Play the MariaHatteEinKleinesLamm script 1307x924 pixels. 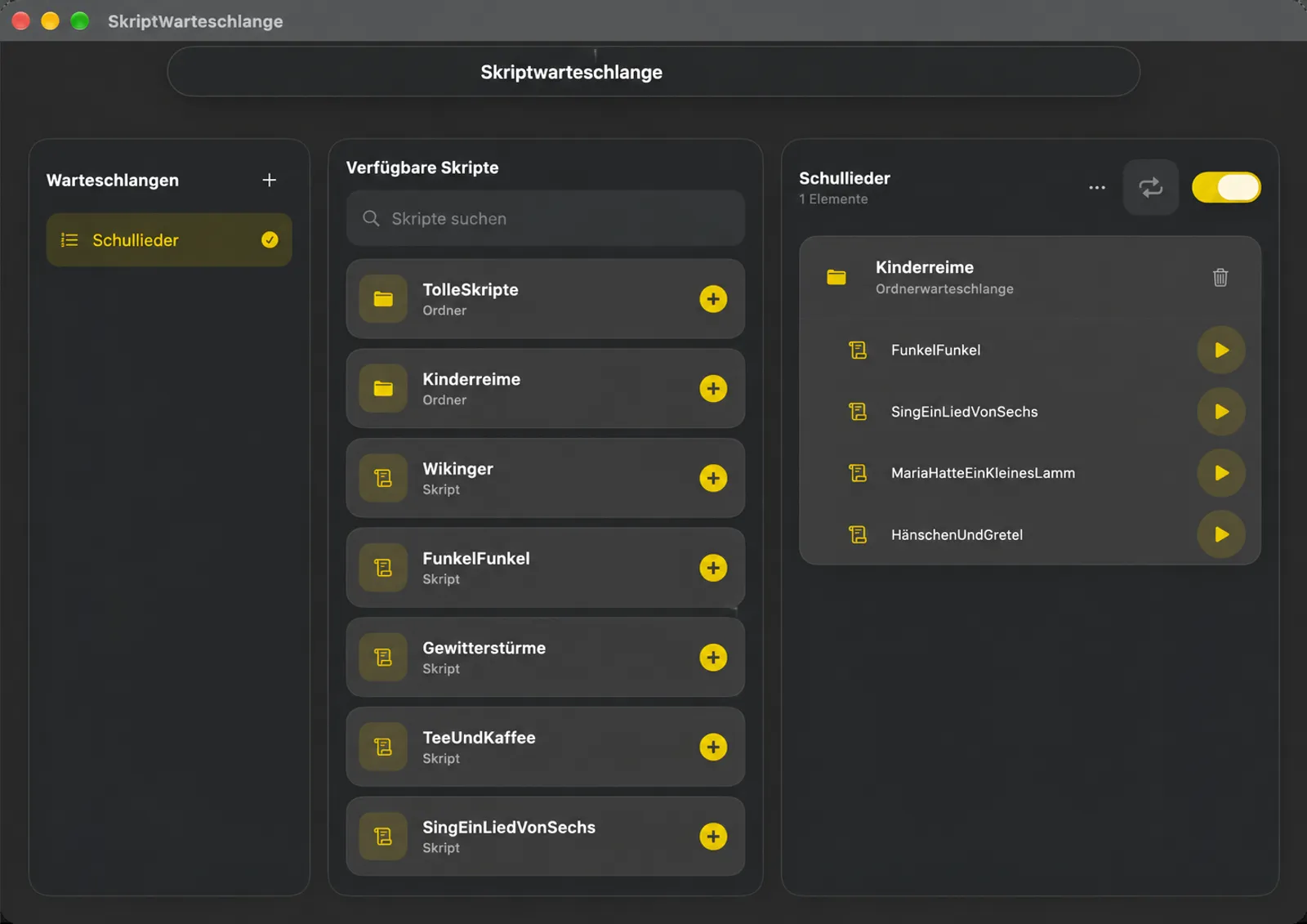1221,473
